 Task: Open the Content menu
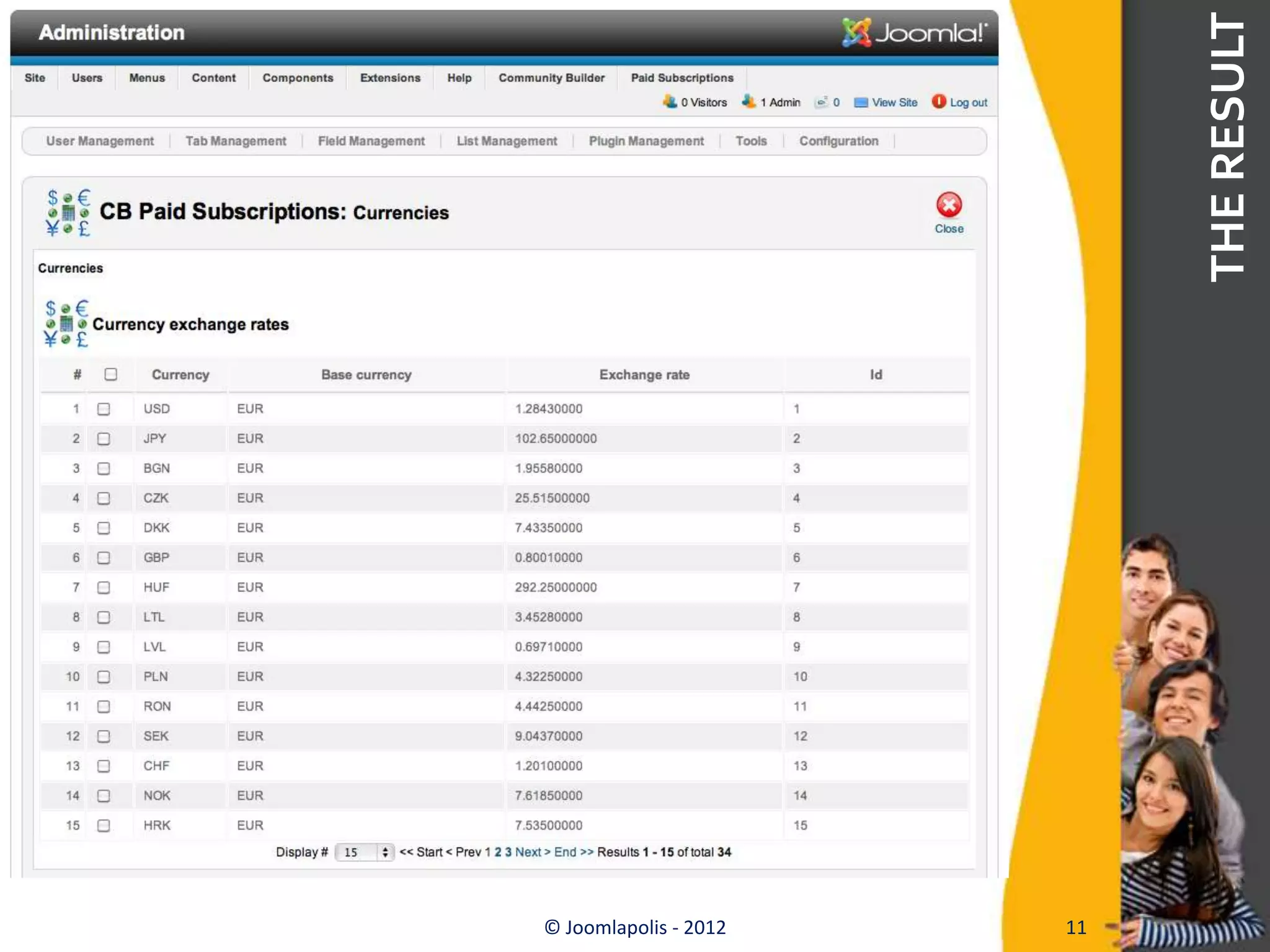pos(213,78)
